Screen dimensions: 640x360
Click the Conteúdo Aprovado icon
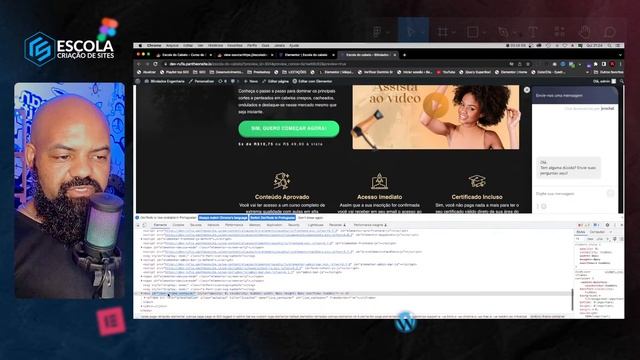(282, 181)
